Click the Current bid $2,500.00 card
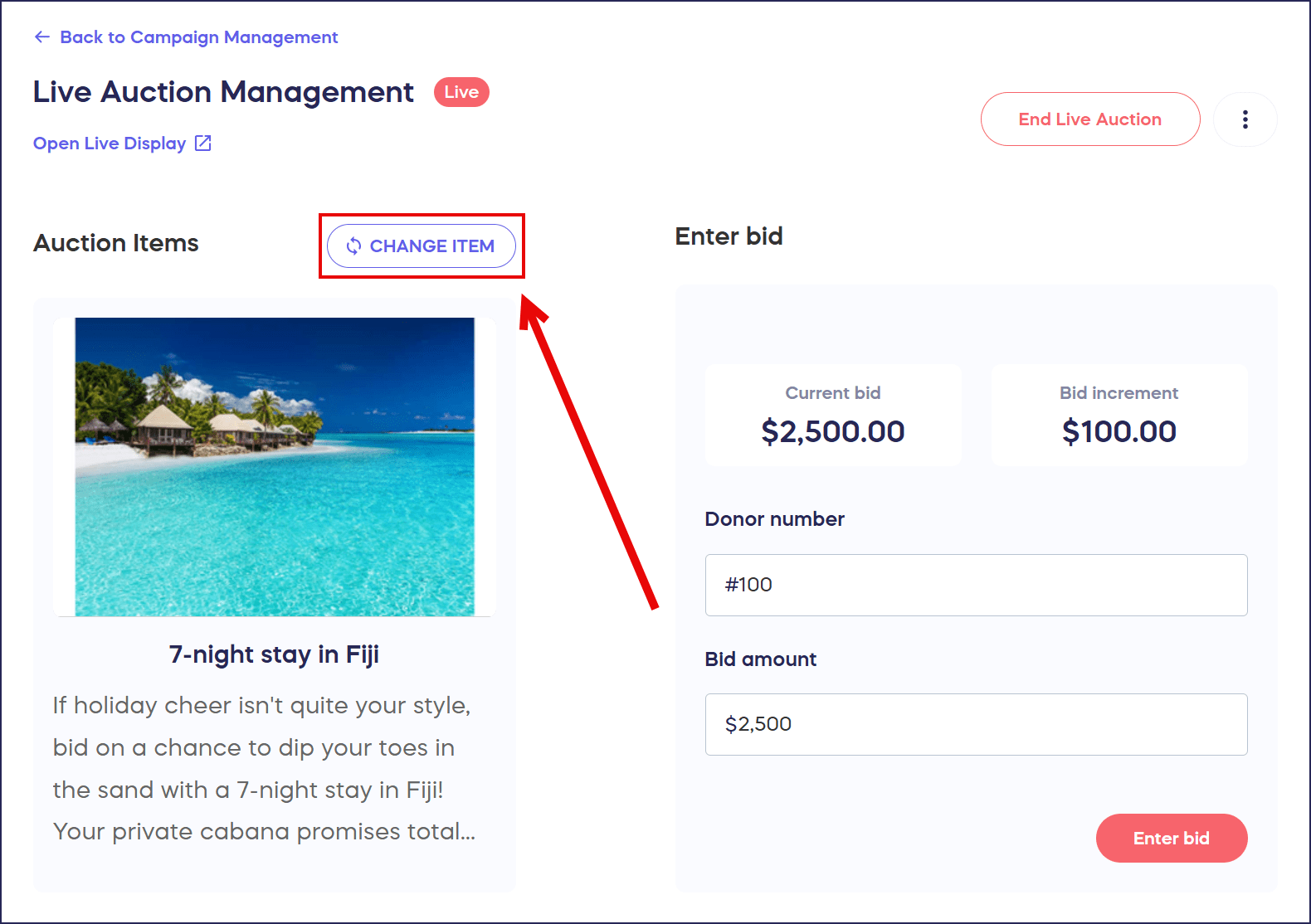This screenshot has width=1311, height=924. click(833, 415)
